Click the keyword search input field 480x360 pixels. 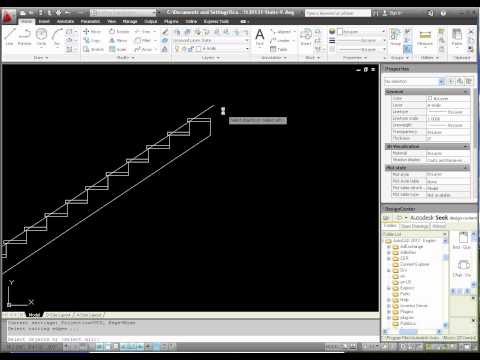[x=338, y=13]
